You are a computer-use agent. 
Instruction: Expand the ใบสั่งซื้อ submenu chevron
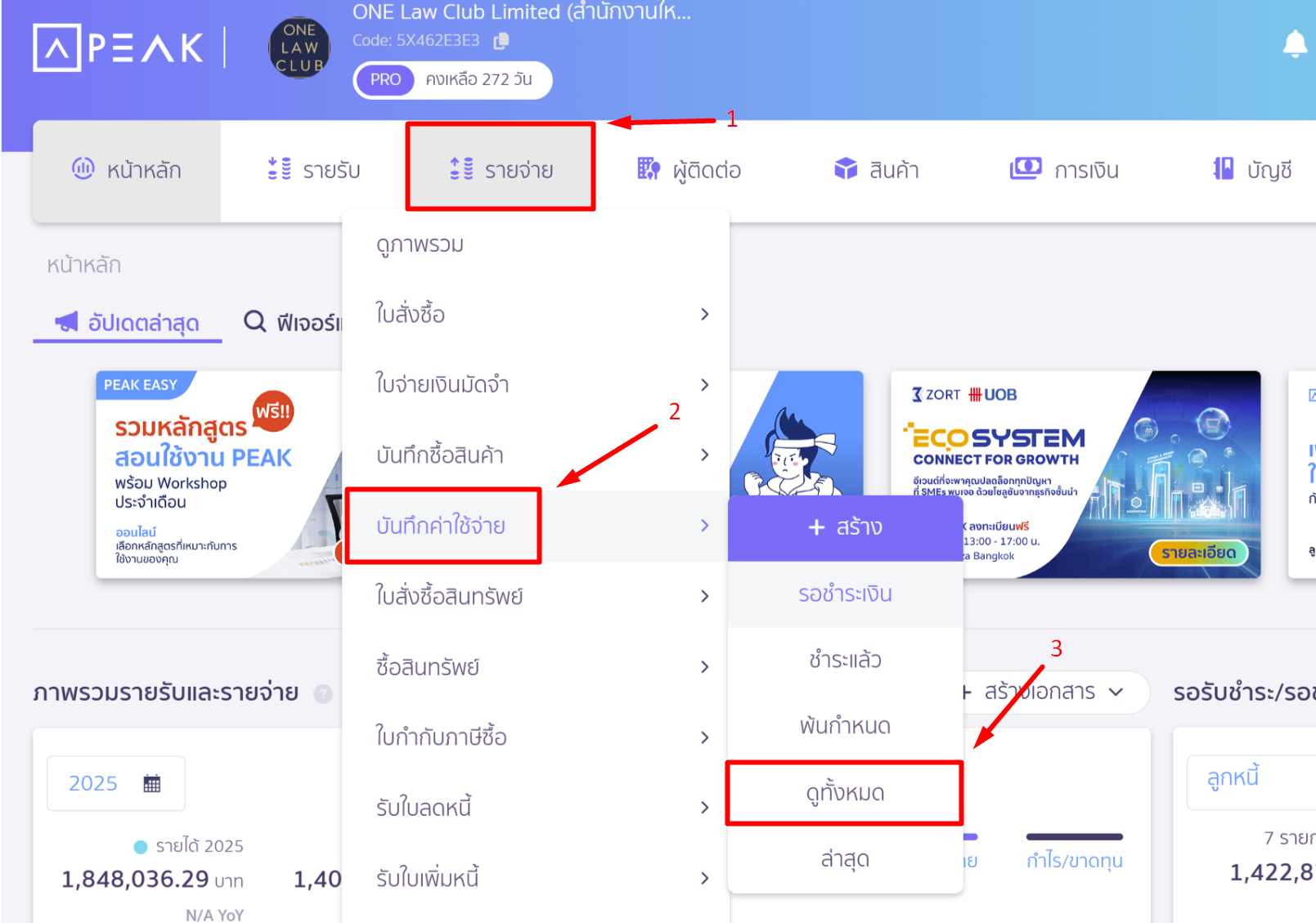(705, 314)
